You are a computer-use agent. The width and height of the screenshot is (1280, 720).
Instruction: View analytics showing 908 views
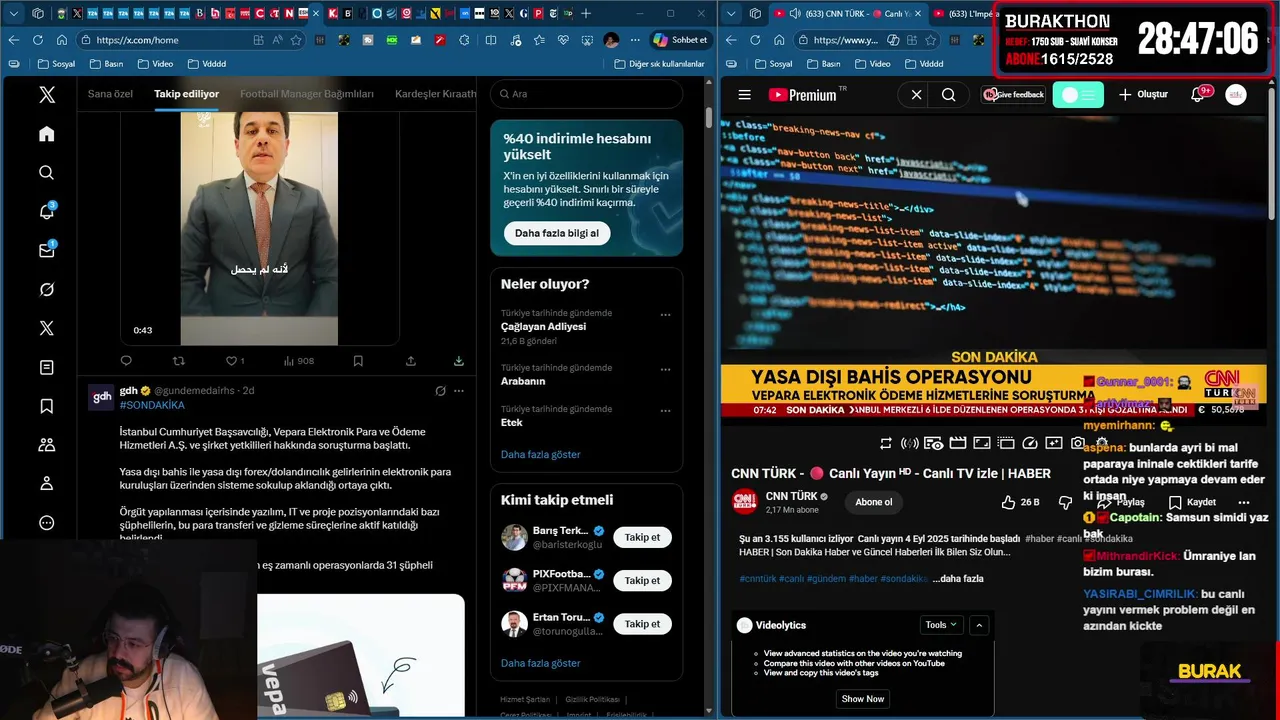point(298,361)
